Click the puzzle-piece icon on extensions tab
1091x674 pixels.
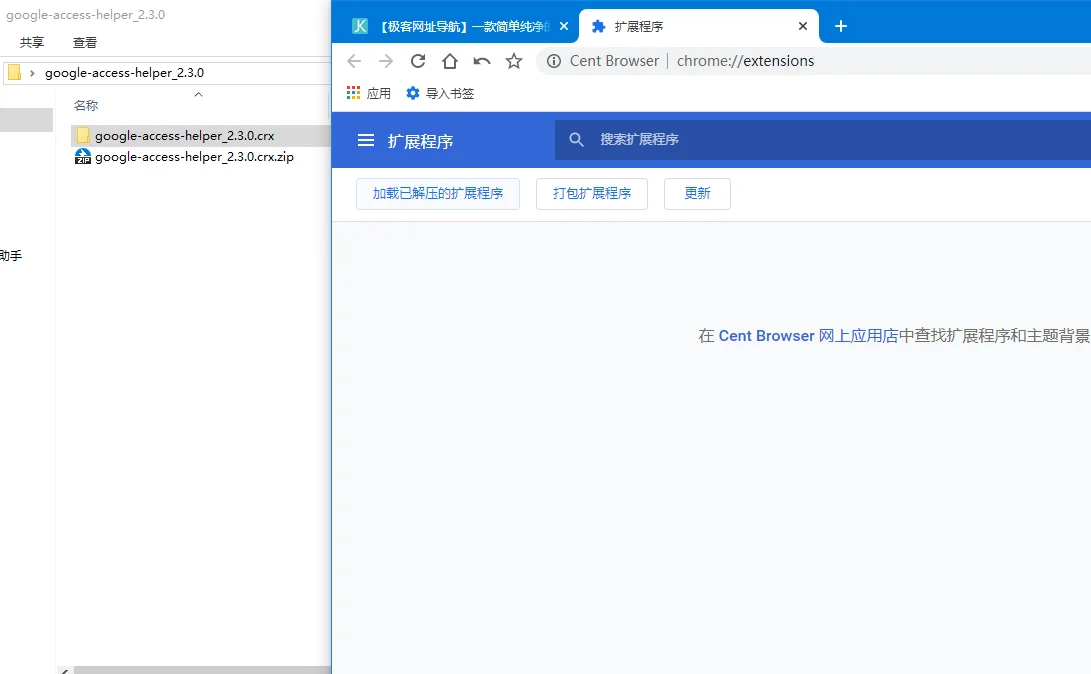click(x=598, y=26)
